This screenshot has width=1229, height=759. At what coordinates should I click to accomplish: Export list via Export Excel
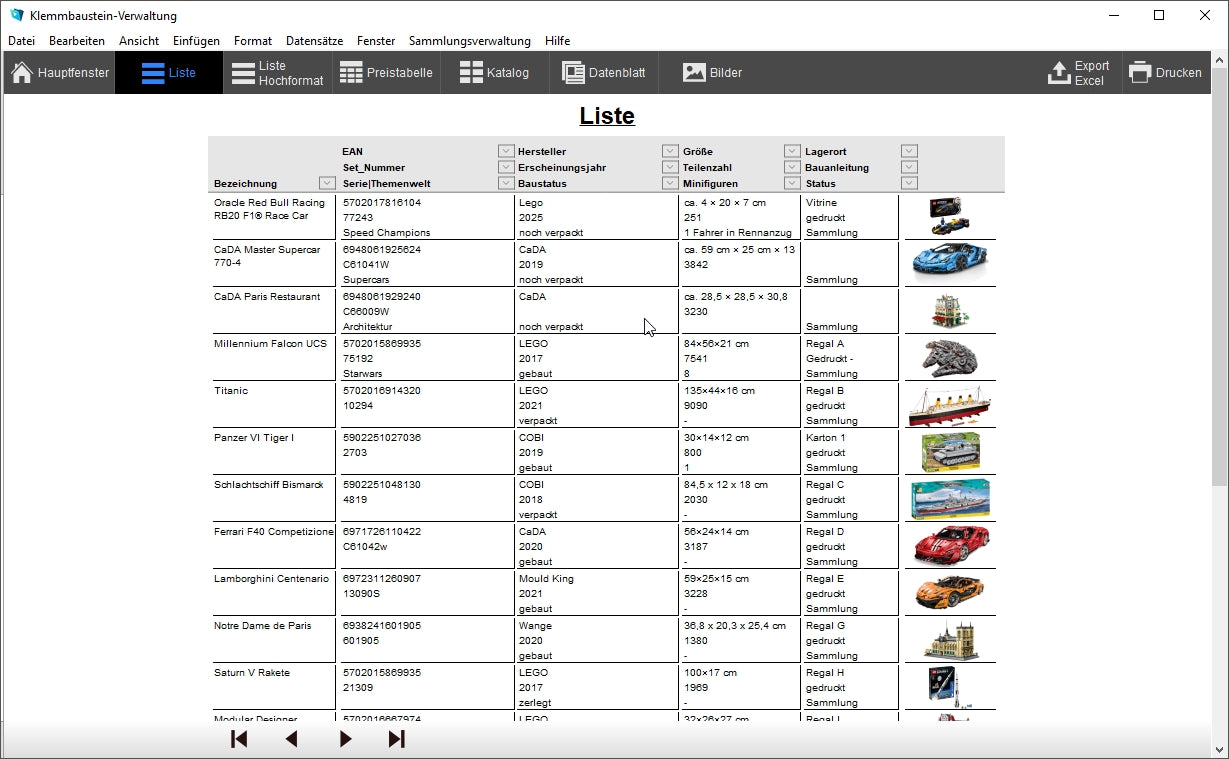[x=1078, y=73]
